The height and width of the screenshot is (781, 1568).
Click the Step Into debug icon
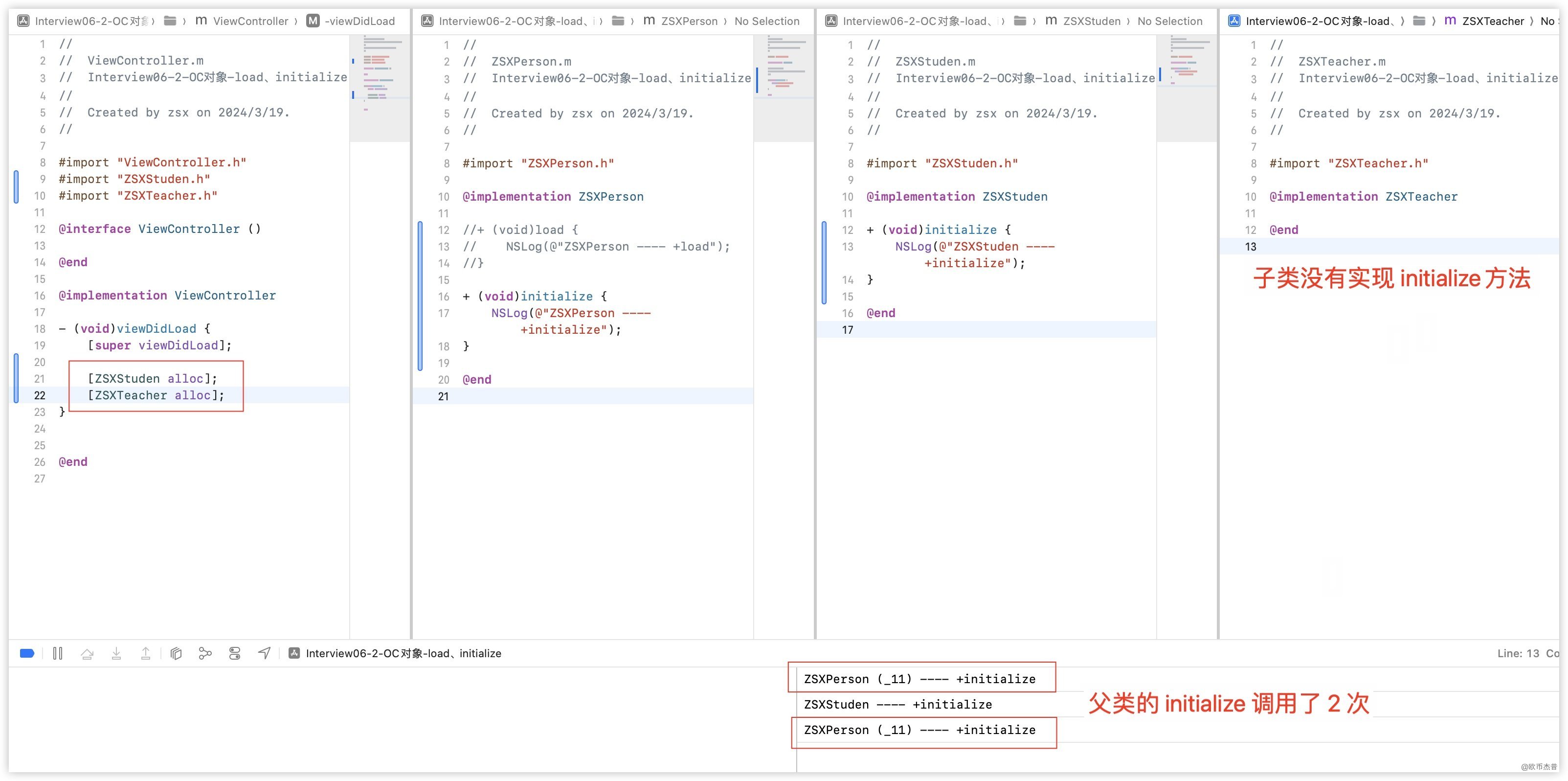(x=116, y=654)
